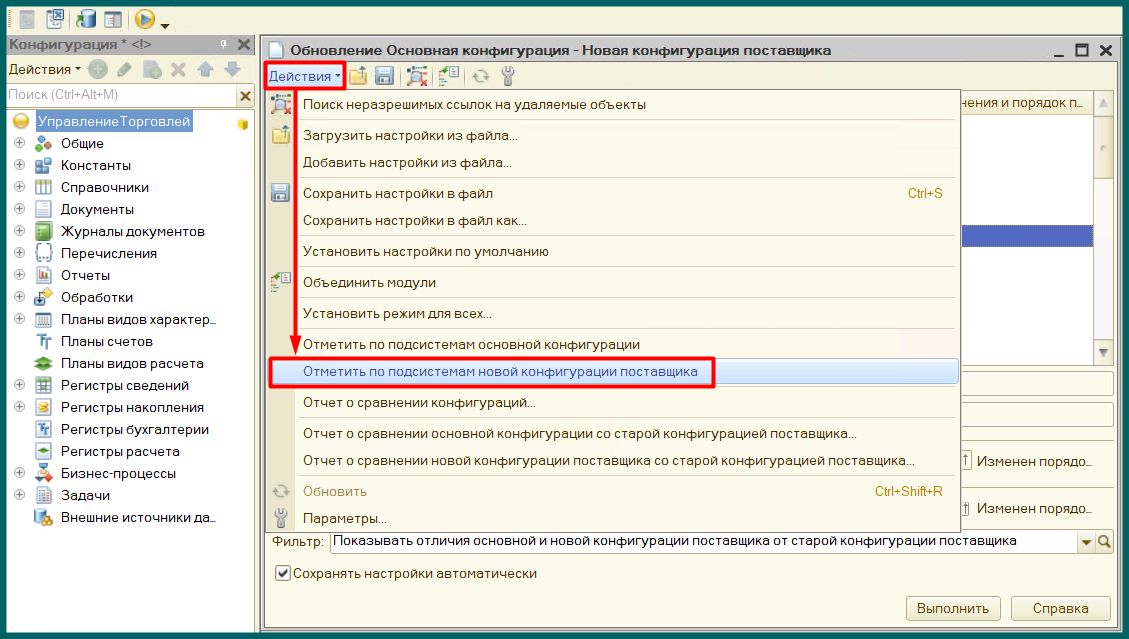Click the close configuration icon in top toolbar

(55, 19)
